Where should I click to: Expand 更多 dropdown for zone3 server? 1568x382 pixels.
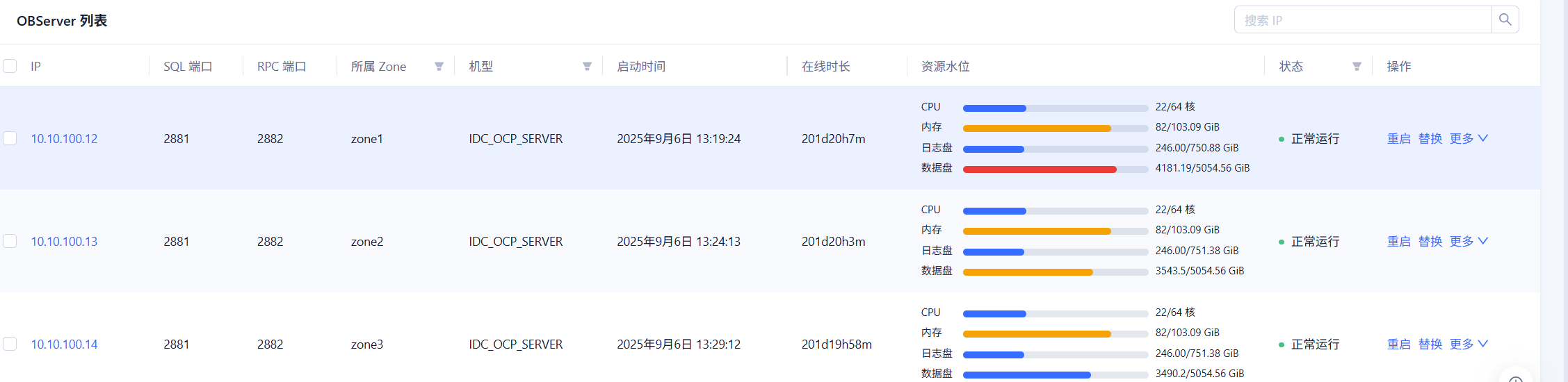[1469, 344]
